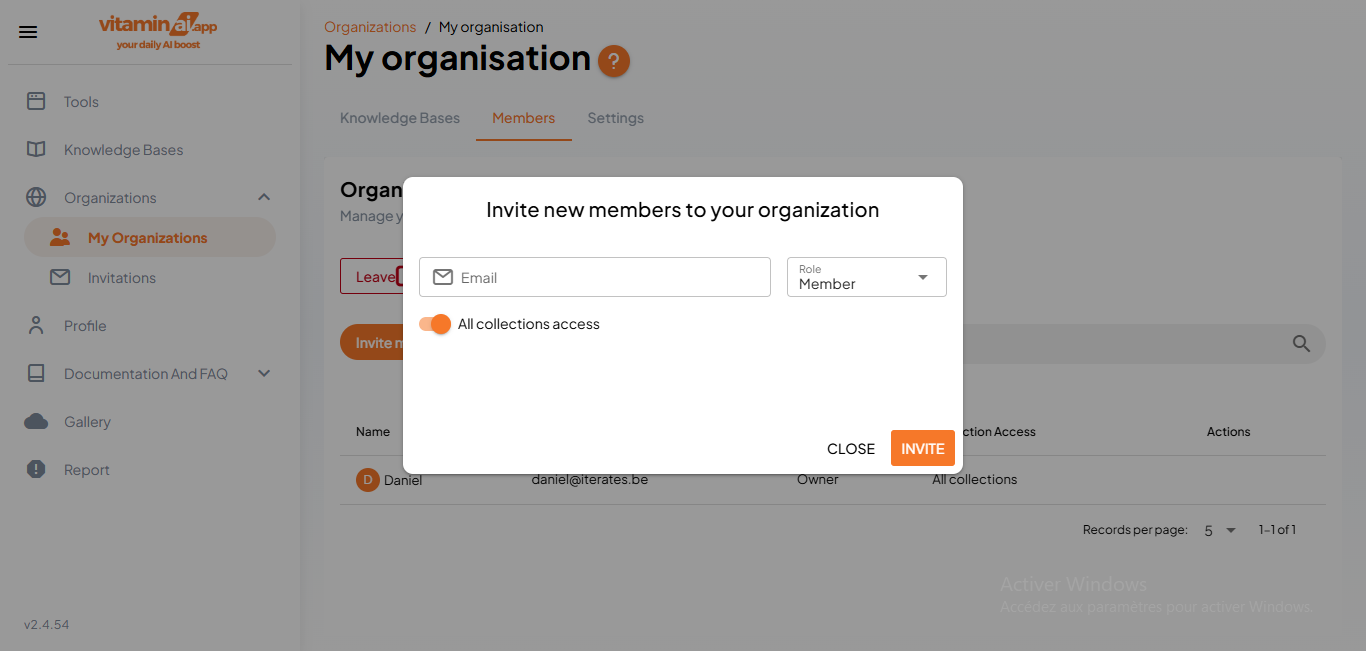Switch to the Settings tab
This screenshot has height=651, width=1366.
(615, 117)
